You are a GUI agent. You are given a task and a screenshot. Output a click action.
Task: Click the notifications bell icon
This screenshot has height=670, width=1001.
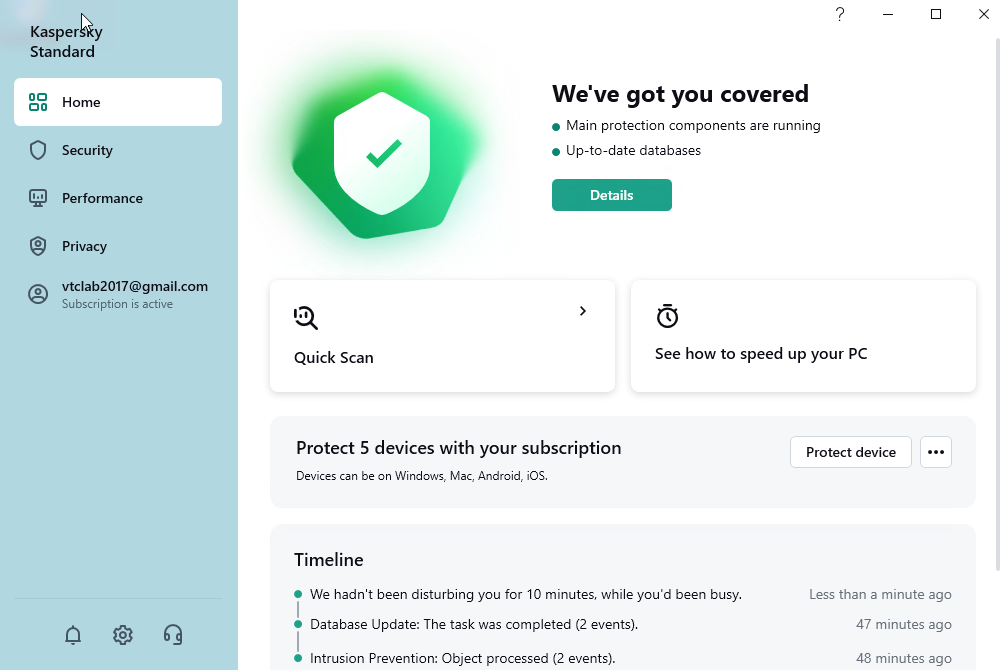(73, 635)
